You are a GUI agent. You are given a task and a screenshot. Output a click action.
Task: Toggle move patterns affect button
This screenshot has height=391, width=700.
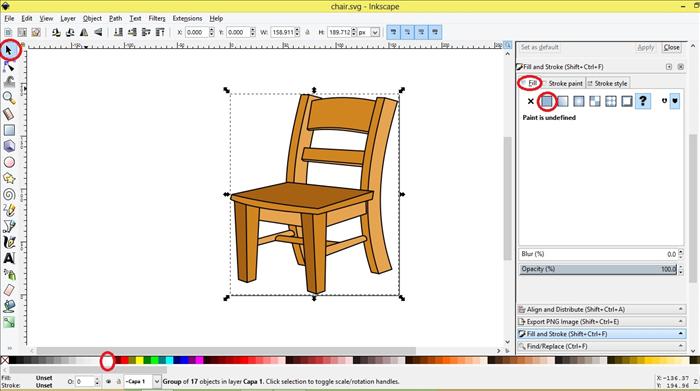[435, 32]
